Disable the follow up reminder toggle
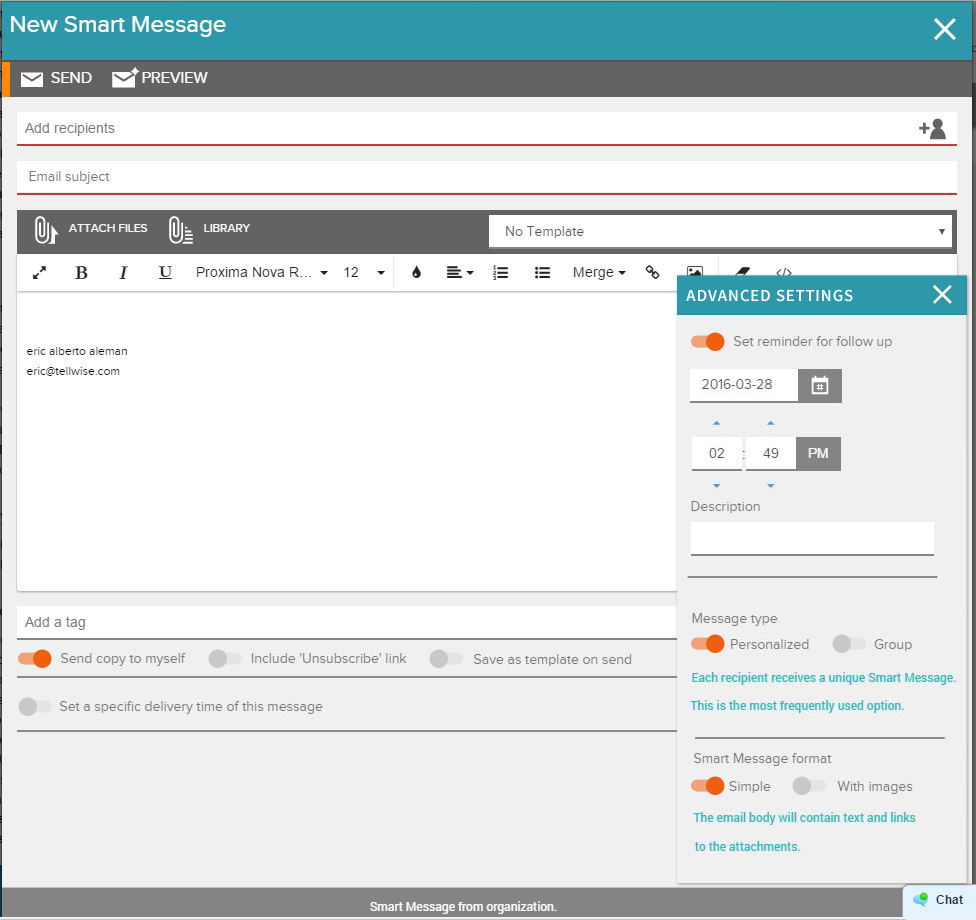 [x=708, y=342]
